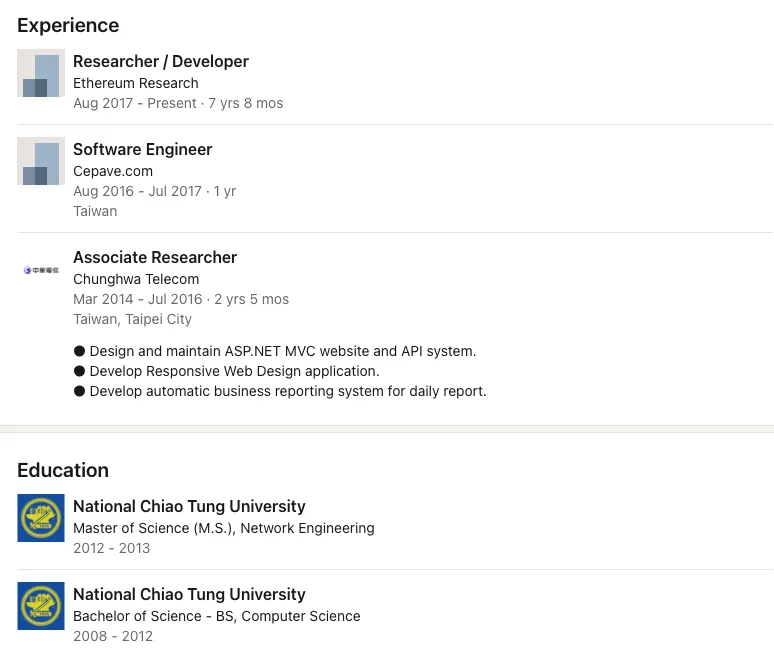Go to the Chunghwa Telecom company name
The height and width of the screenshot is (665, 774).
(x=136, y=279)
